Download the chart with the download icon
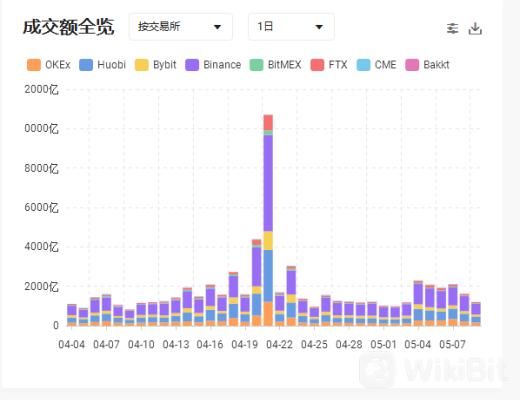 tap(475, 29)
